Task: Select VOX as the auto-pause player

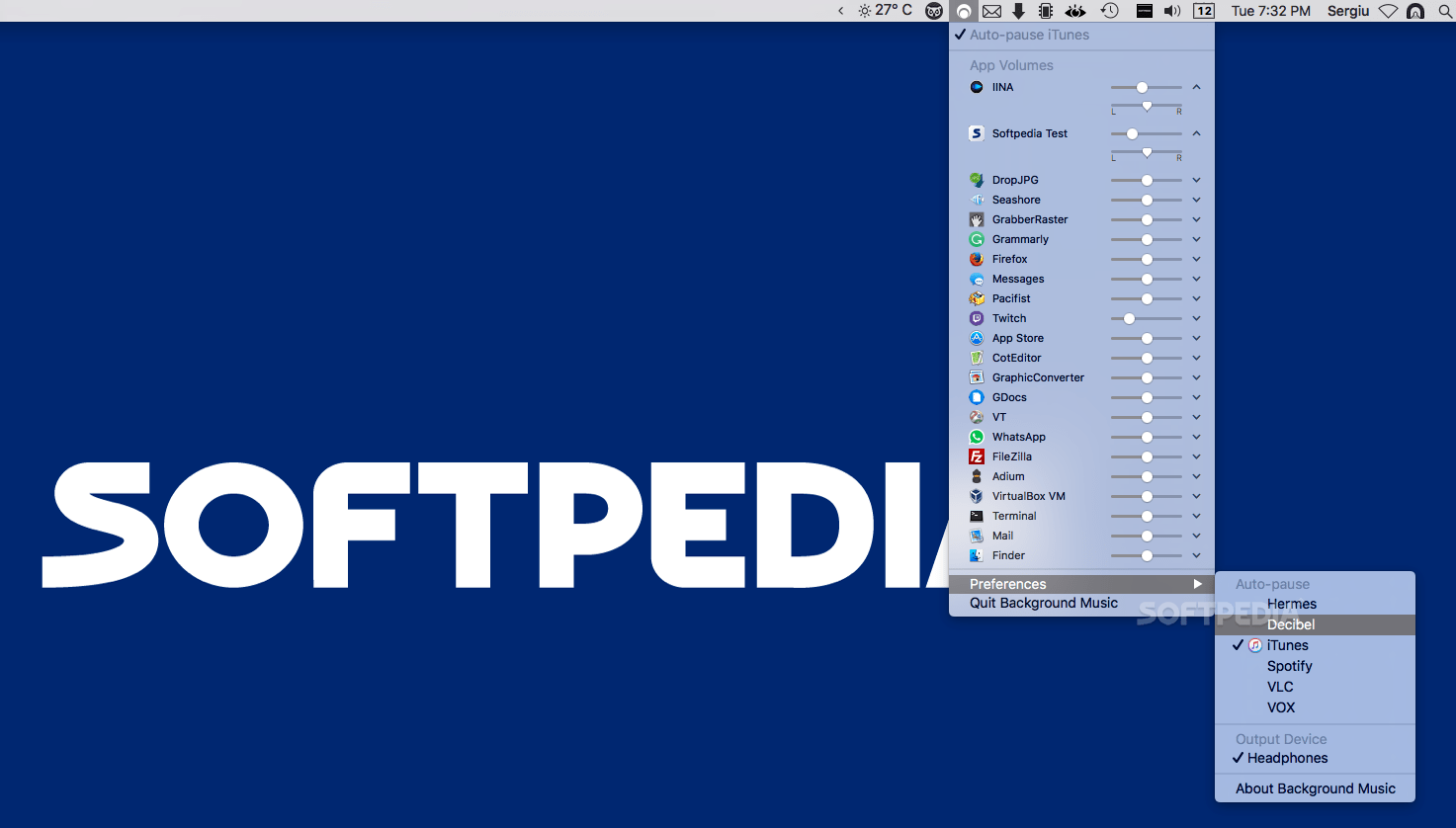Action: (x=1315, y=707)
